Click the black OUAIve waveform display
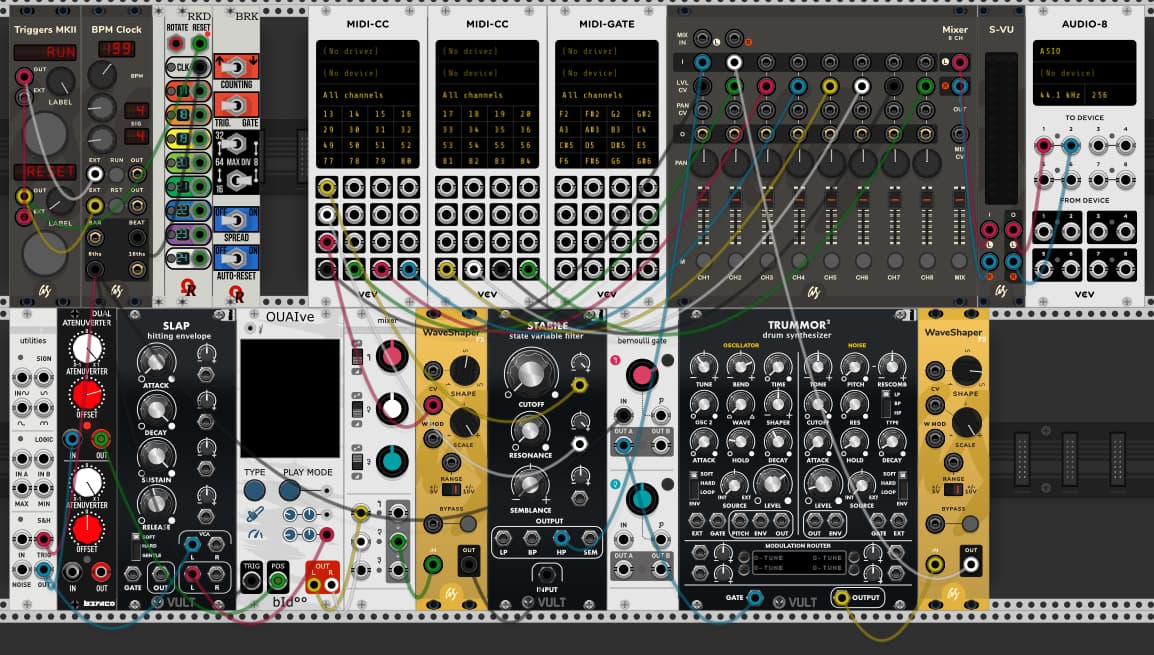 pos(290,395)
